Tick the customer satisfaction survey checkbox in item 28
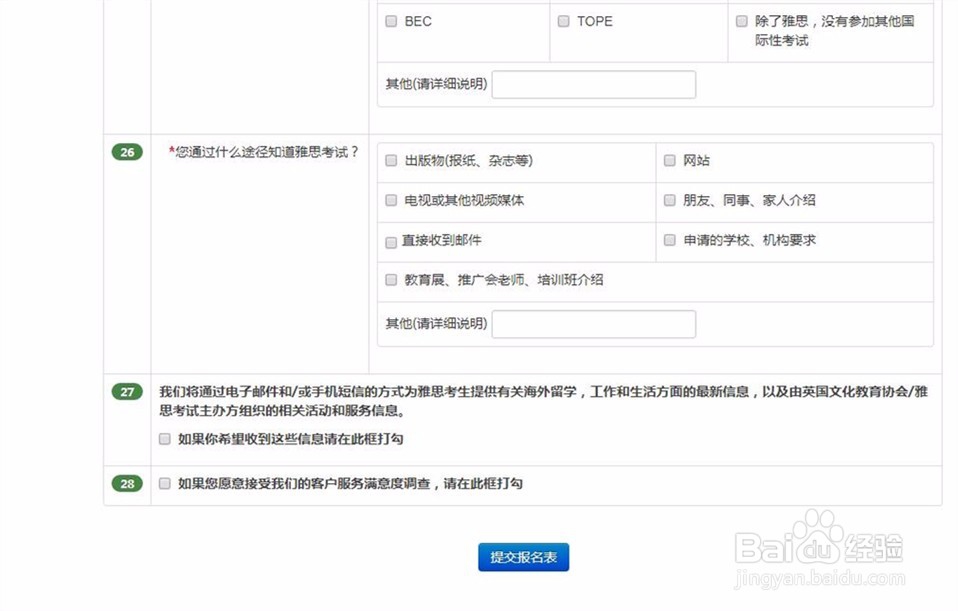The image size is (958, 611). coord(164,484)
